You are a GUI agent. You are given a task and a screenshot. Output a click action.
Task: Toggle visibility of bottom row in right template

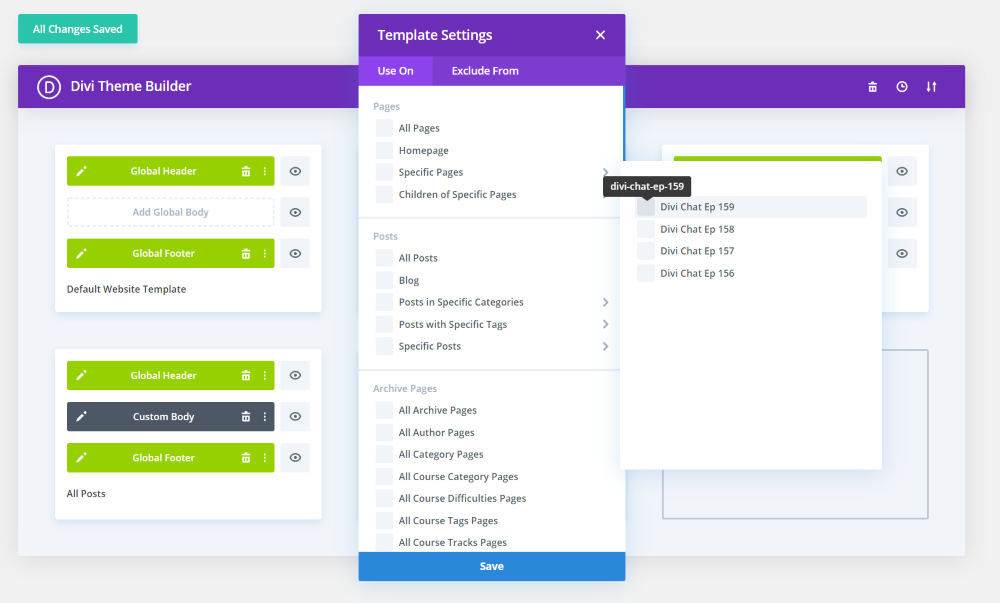pyautogui.click(x=902, y=254)
